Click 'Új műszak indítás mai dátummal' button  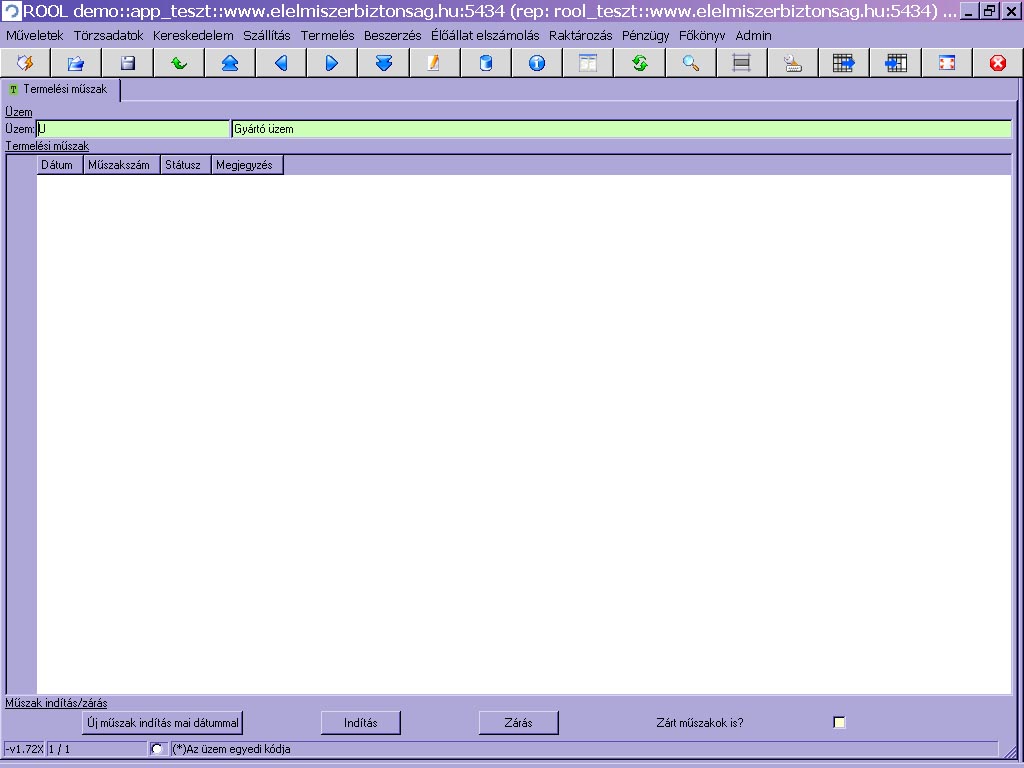point(162,722)
